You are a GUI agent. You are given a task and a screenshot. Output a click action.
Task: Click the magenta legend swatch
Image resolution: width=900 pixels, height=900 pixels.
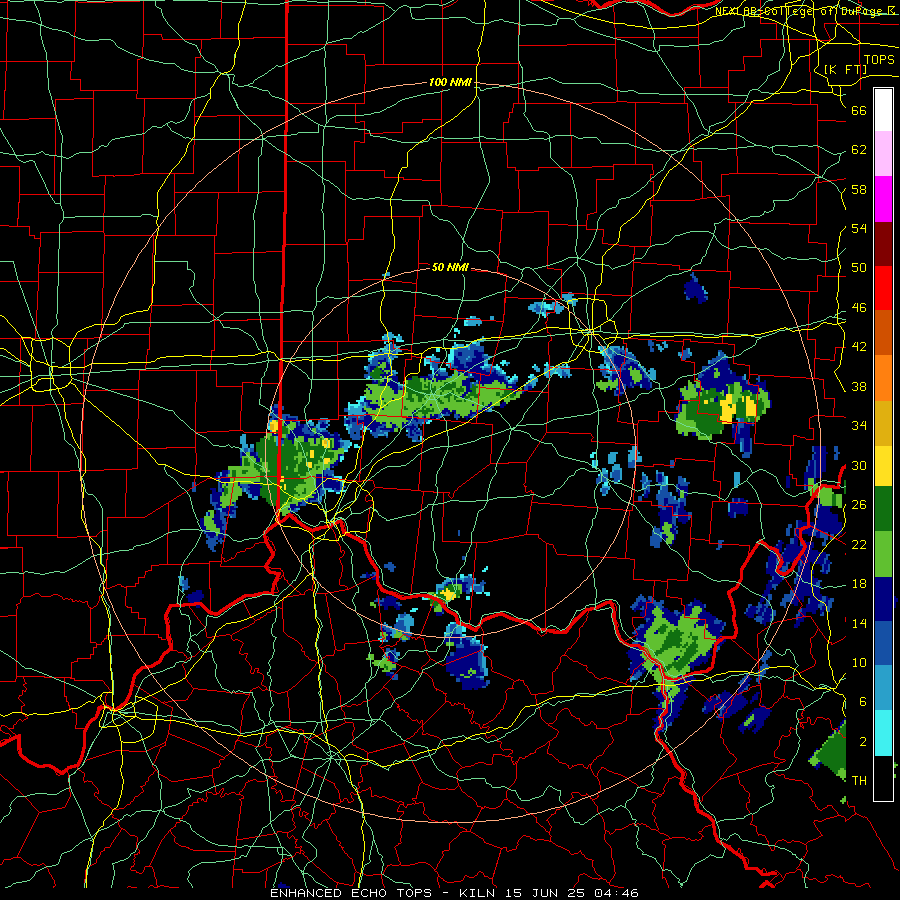click(x=883, y=199)
